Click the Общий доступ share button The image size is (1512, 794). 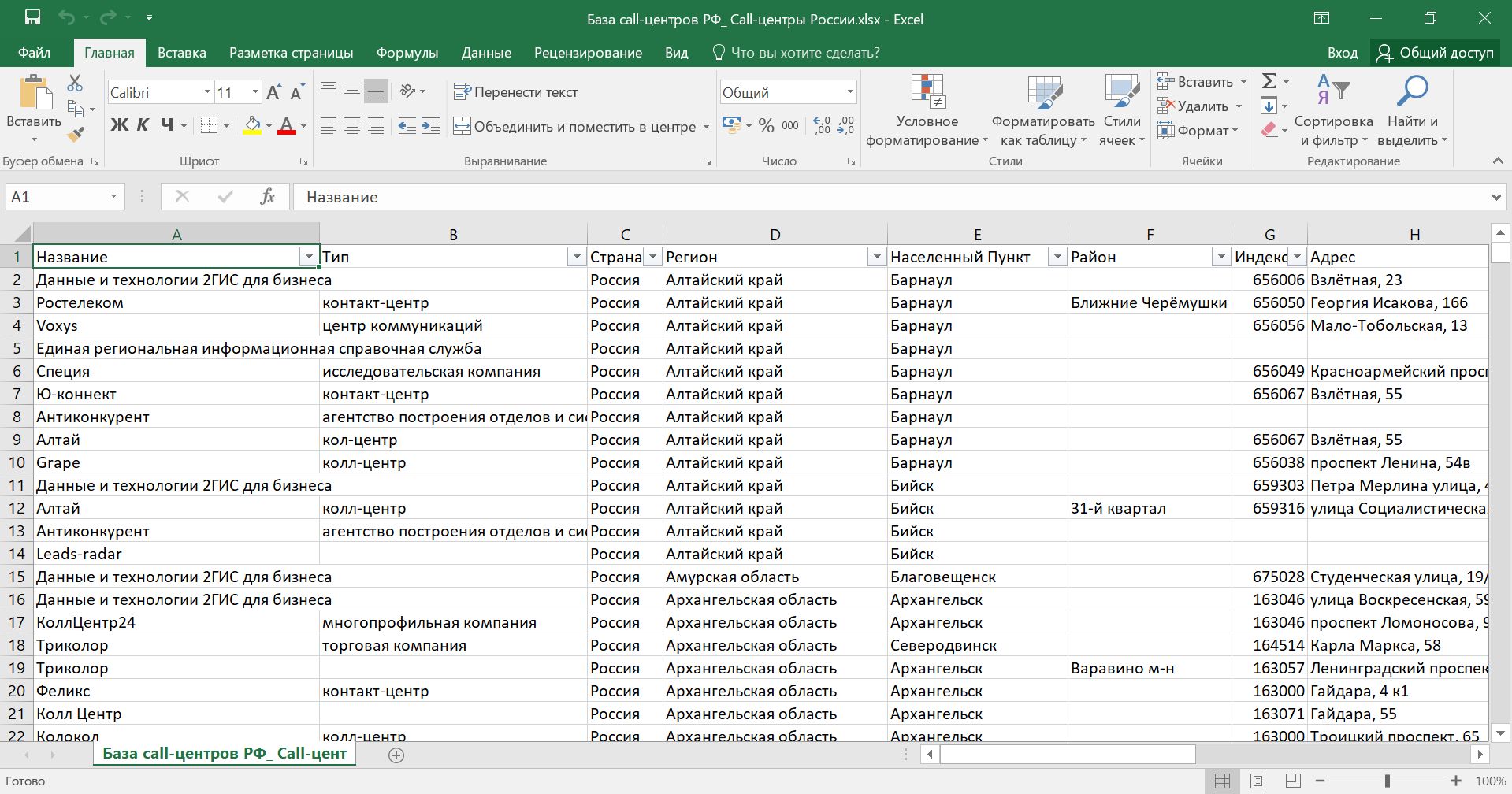[x=1435, y=53]
